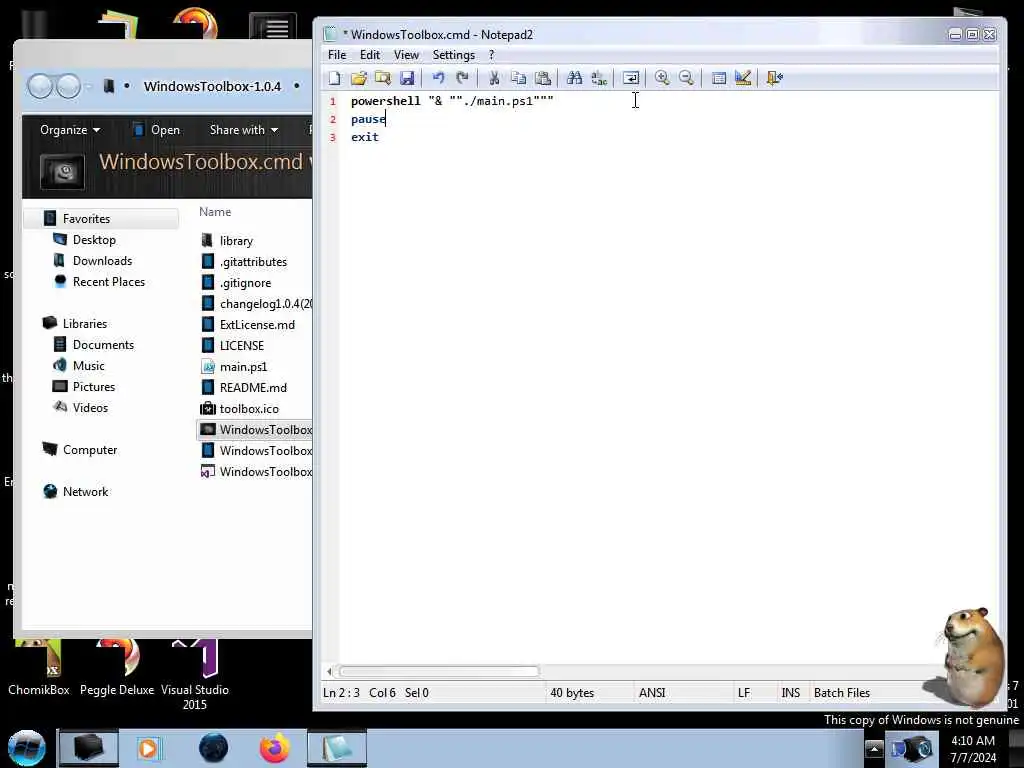The image size is (1024, 768).
Task: Select the .gitattributes file
Action: 253,262
